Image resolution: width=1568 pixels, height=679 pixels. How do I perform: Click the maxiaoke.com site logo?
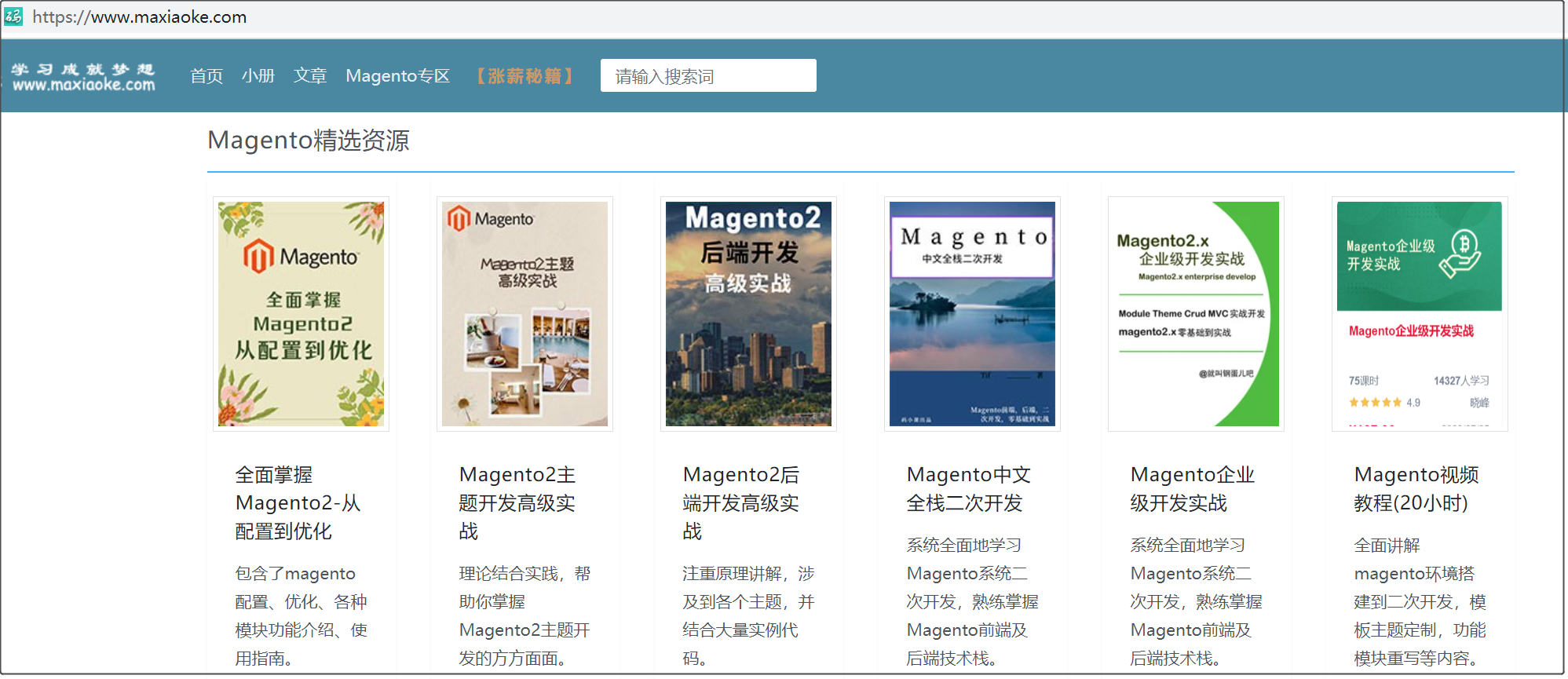(83, 77)
